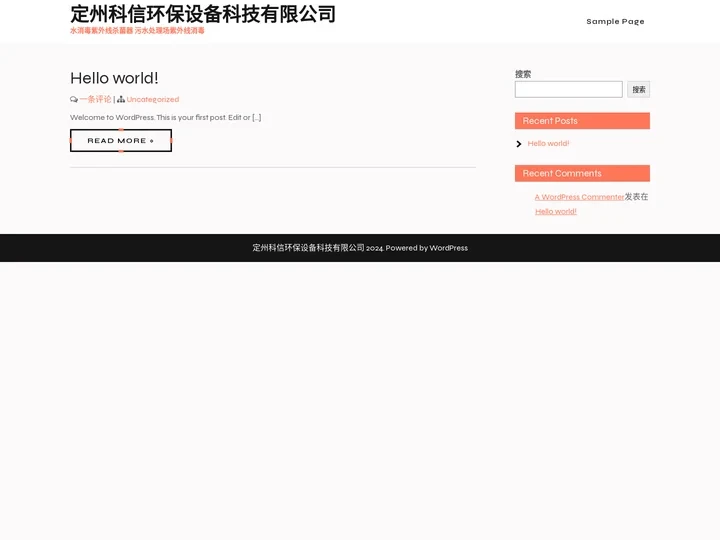The height and width of the screenshot is (540, 720).
Task: Click the 搜索 search submit button
Action: pos(639,90)
